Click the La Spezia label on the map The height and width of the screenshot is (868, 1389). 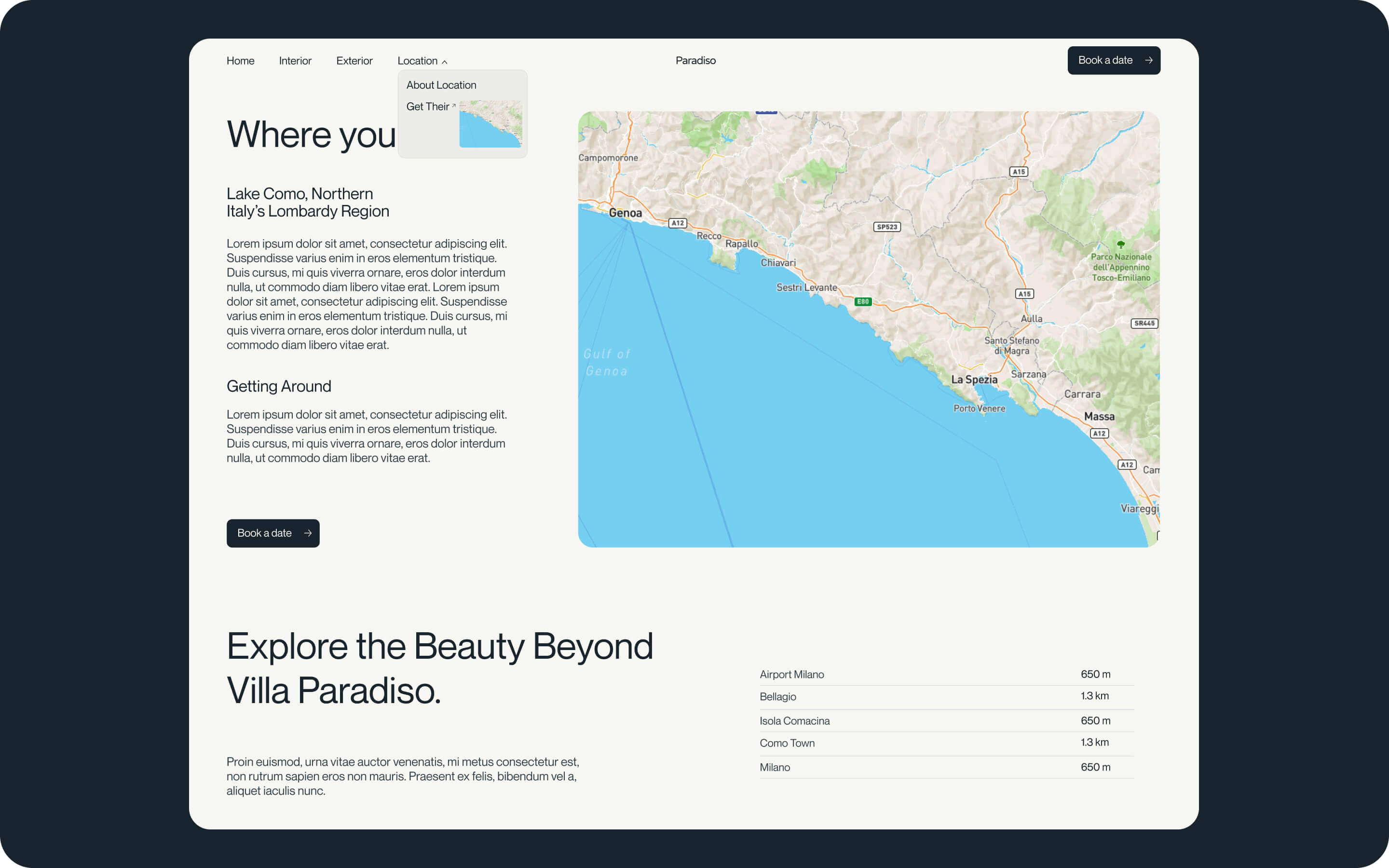tap(975, 379)
